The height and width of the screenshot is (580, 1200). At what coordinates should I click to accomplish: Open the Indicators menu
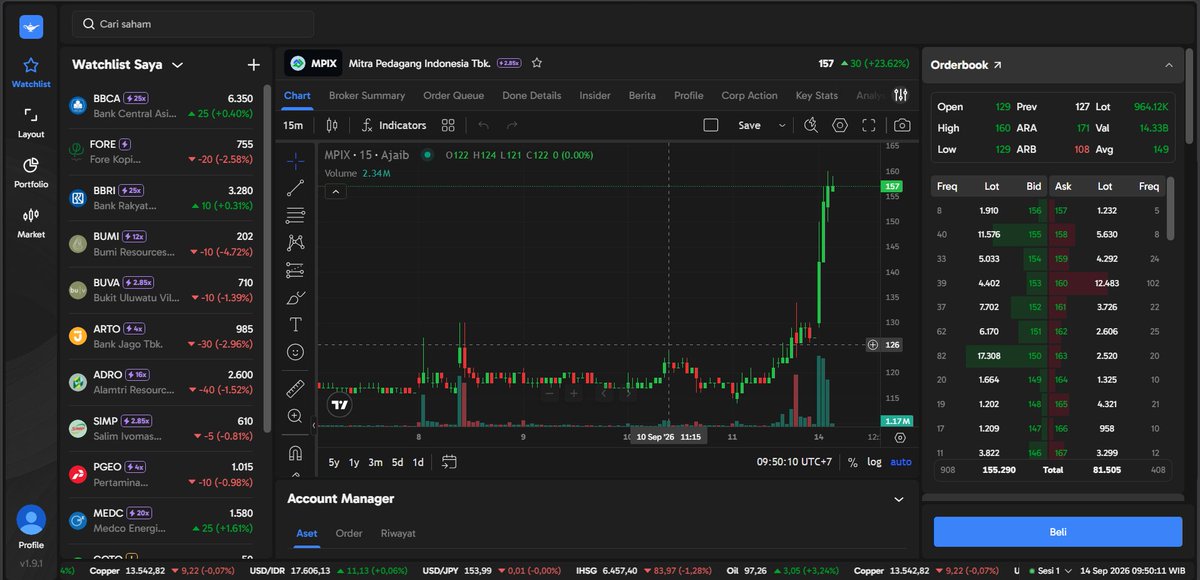click(393, 125)
